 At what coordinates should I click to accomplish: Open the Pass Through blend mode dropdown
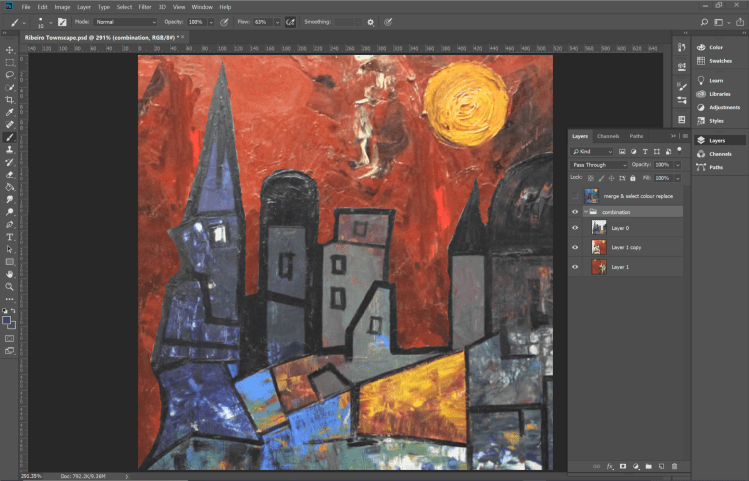tap(599, 165)
